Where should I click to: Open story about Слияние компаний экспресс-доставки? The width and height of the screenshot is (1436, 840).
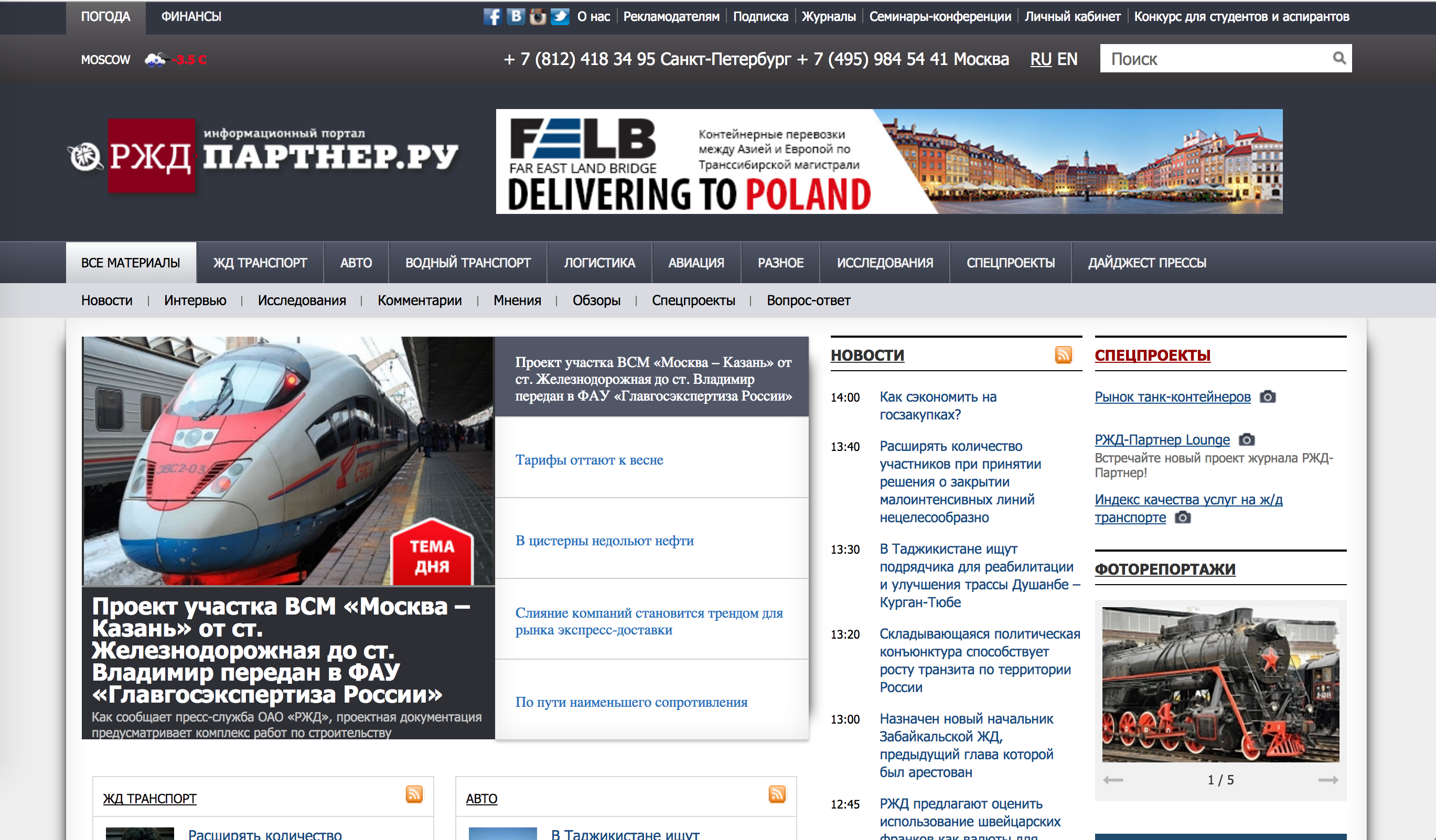(649, 621)
